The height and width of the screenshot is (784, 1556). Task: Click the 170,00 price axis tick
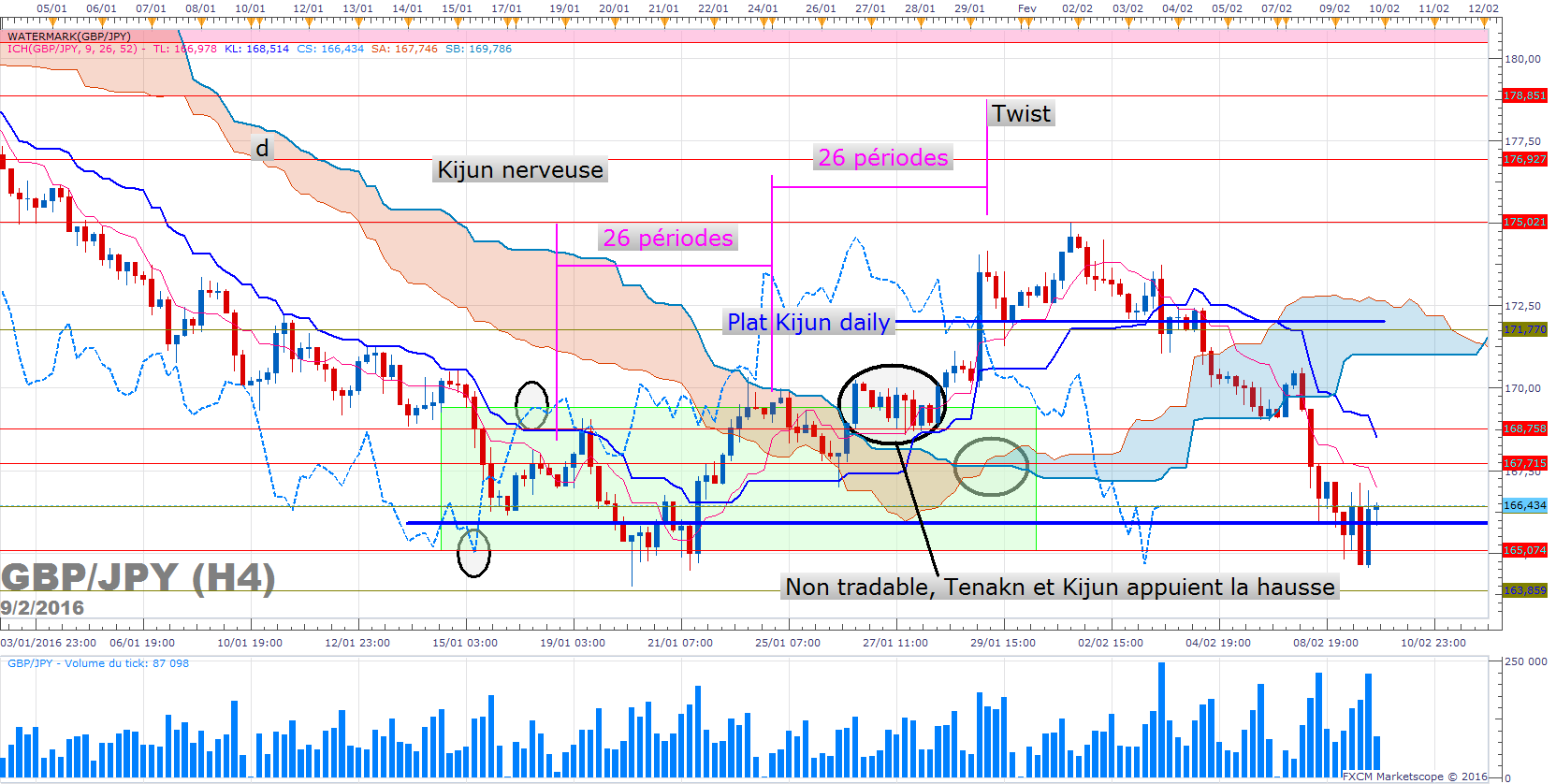[x=1522, y=388]
